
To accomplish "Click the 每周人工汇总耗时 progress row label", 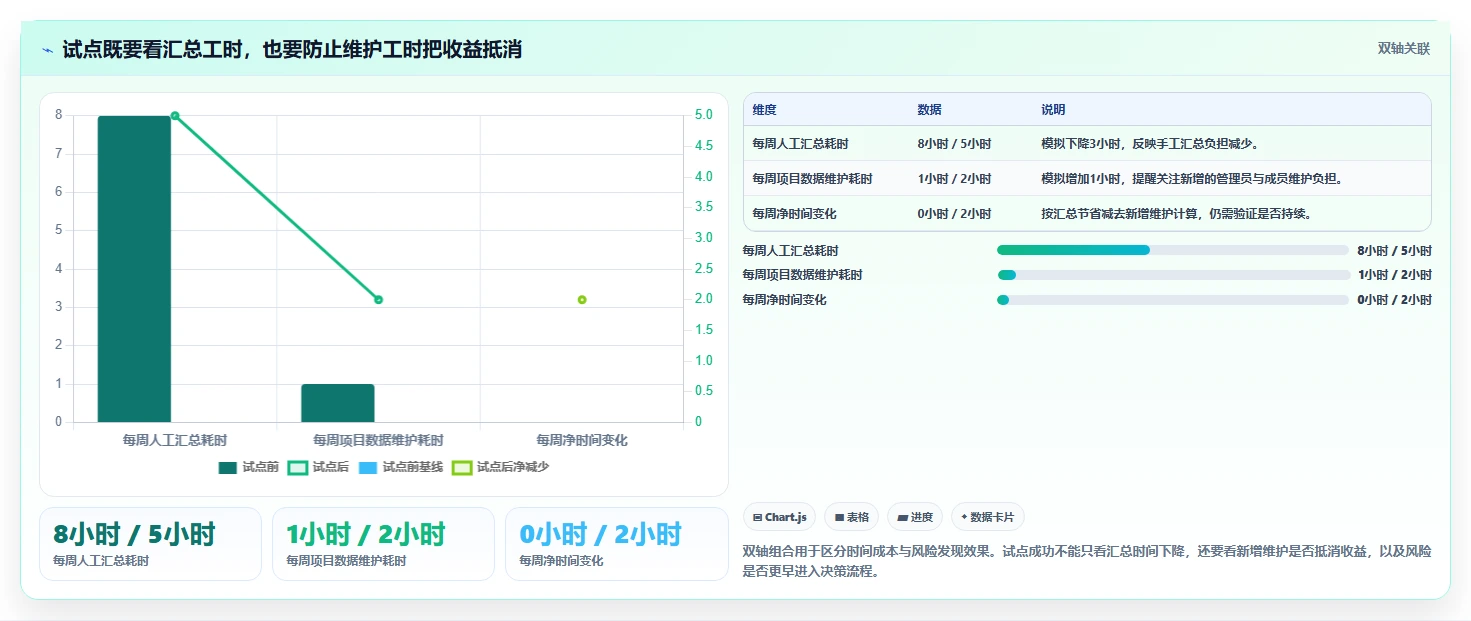I will click(x=790, y=251).
